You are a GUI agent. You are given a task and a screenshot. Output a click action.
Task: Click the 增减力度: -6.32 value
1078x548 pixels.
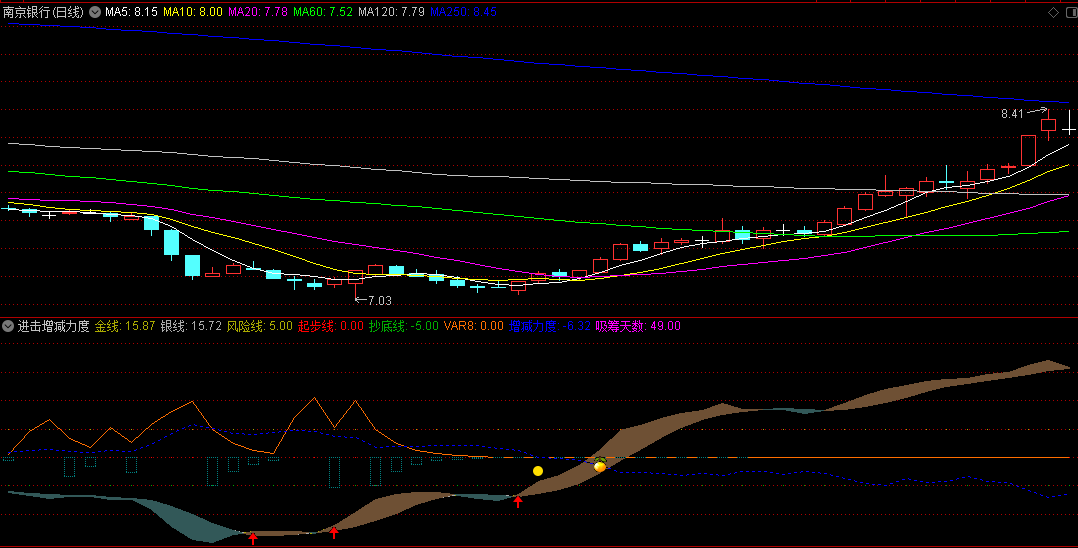[550, 326]
